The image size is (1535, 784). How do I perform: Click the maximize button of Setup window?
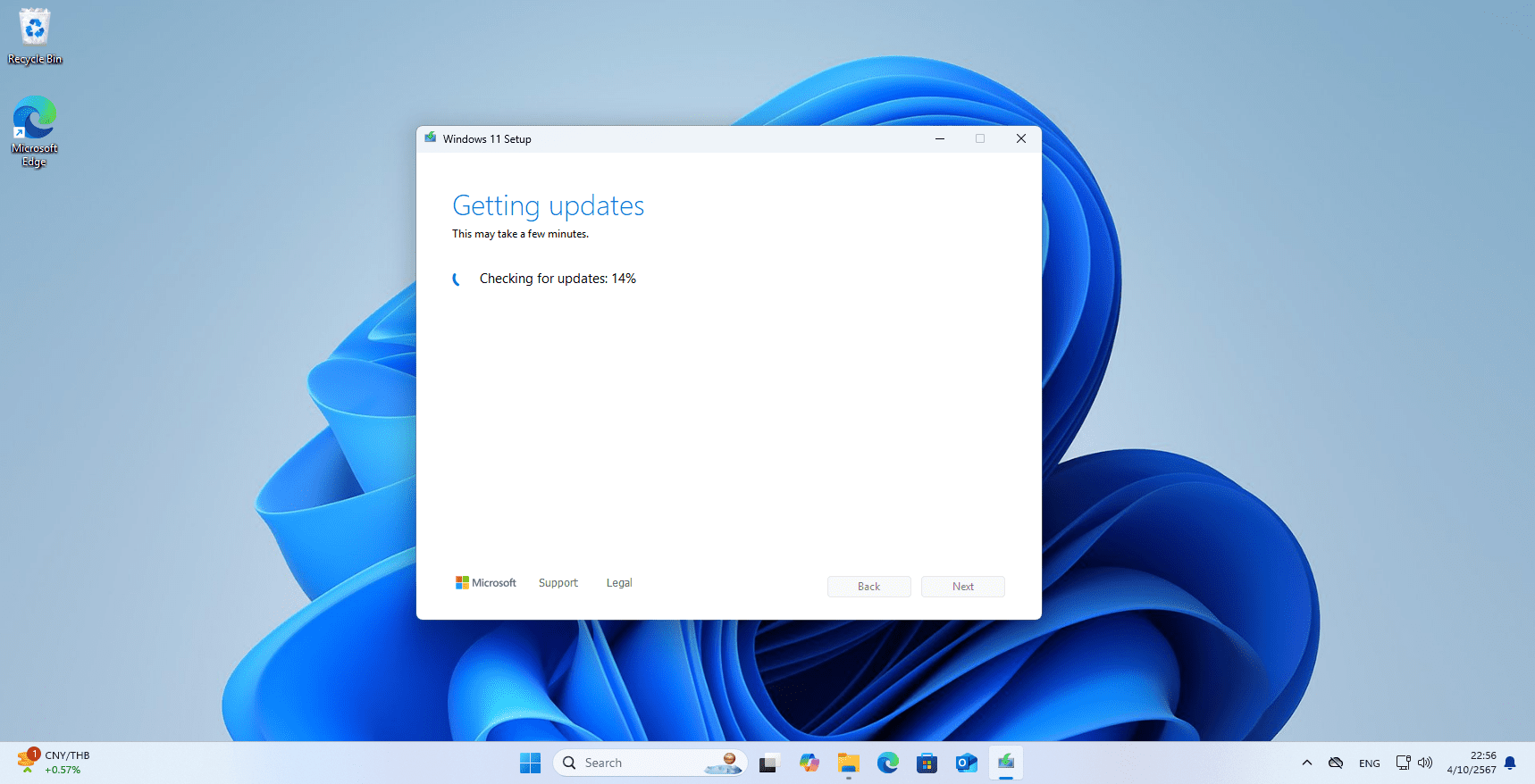point(980,138)
